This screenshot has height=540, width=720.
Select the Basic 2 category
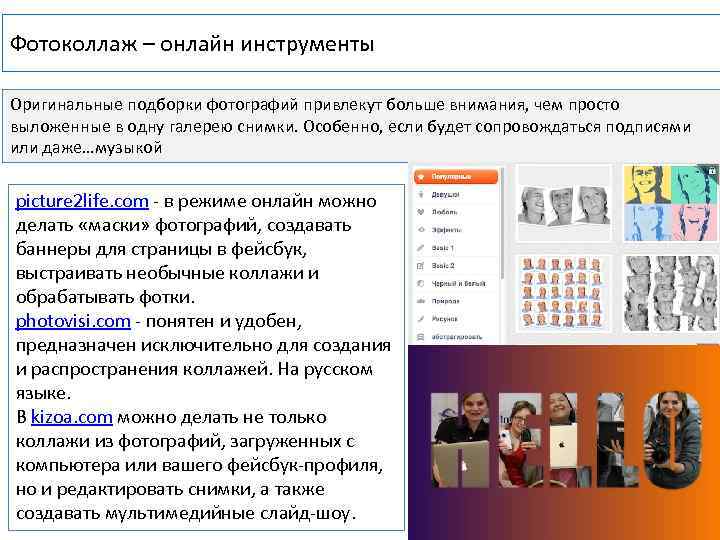(x=443, y=266)
